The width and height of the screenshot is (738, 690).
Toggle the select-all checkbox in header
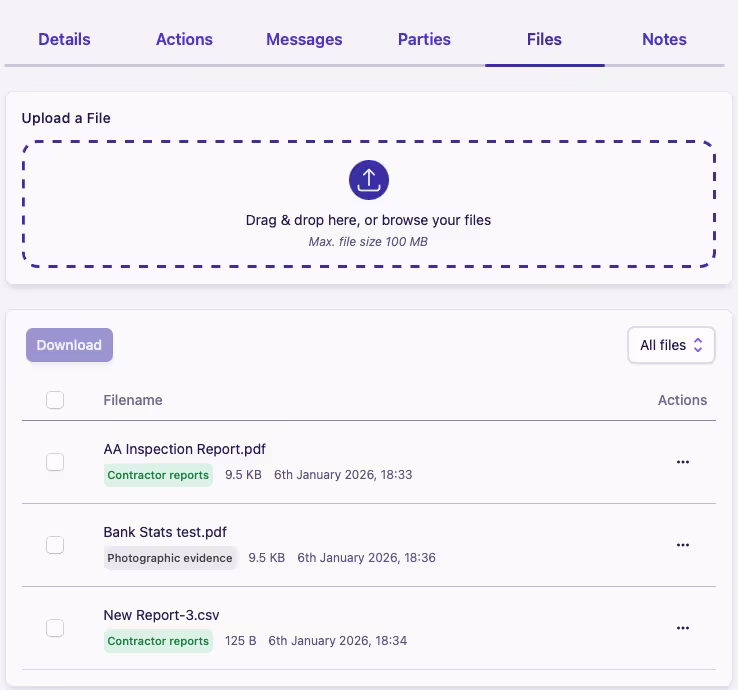click(55, 400)
